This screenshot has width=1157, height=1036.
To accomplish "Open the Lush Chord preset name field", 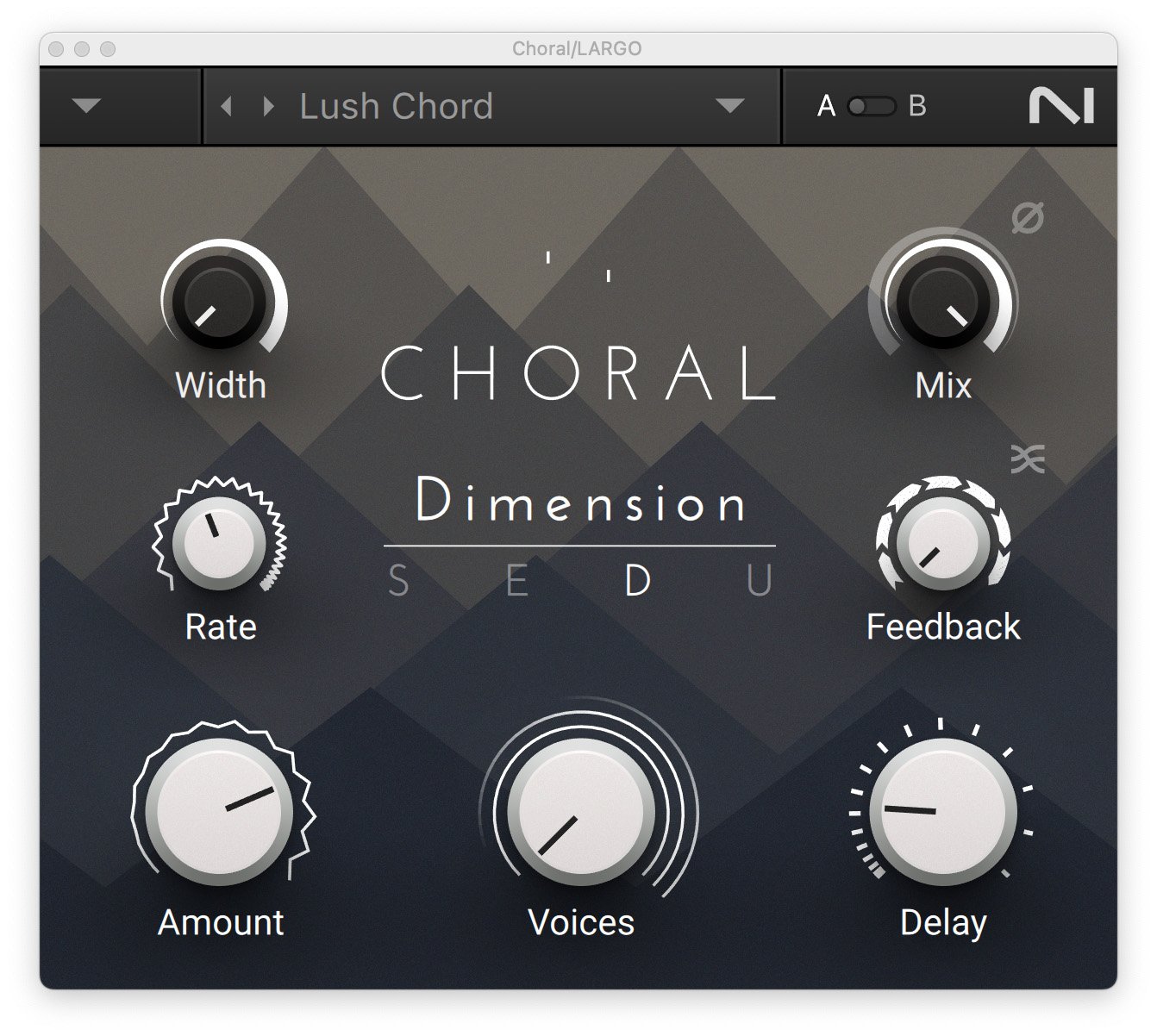I will 397,106.
